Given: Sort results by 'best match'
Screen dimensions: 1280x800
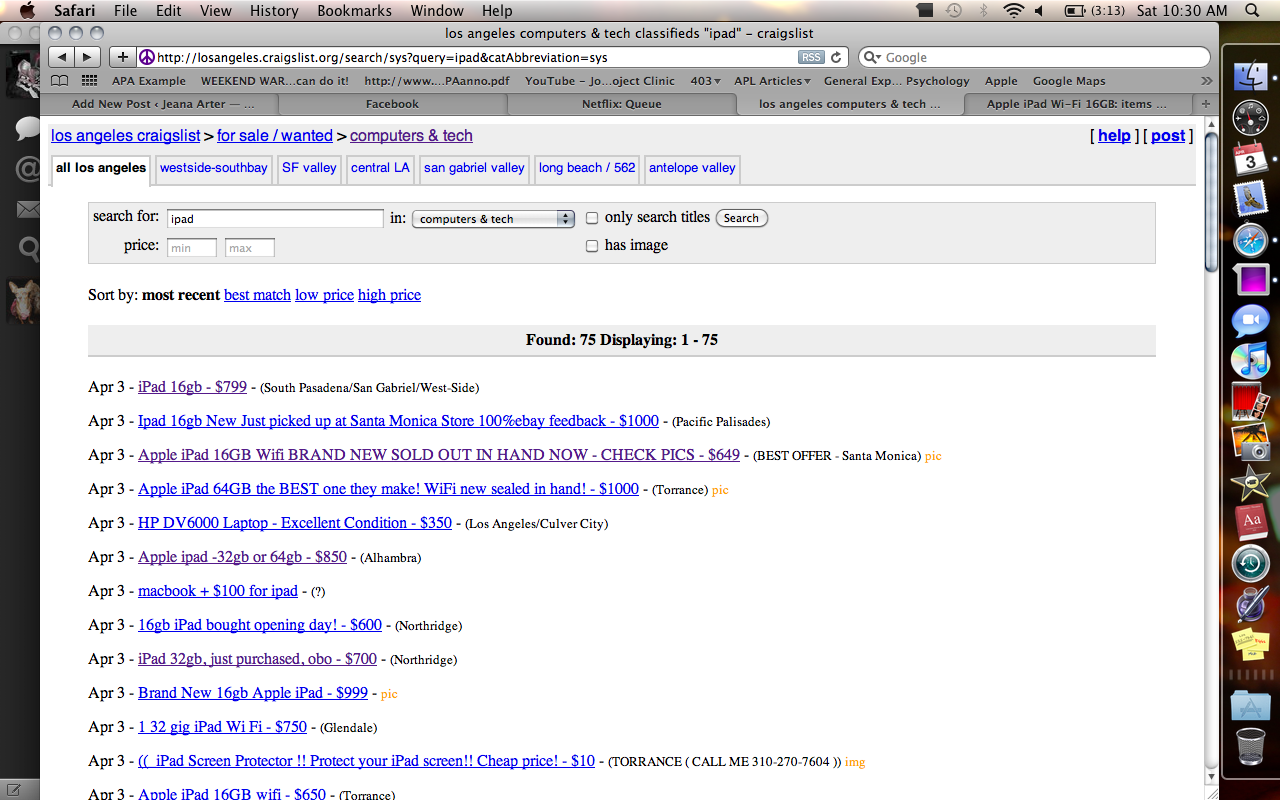Looking at the screenshot, I should [x=257, y=295].
